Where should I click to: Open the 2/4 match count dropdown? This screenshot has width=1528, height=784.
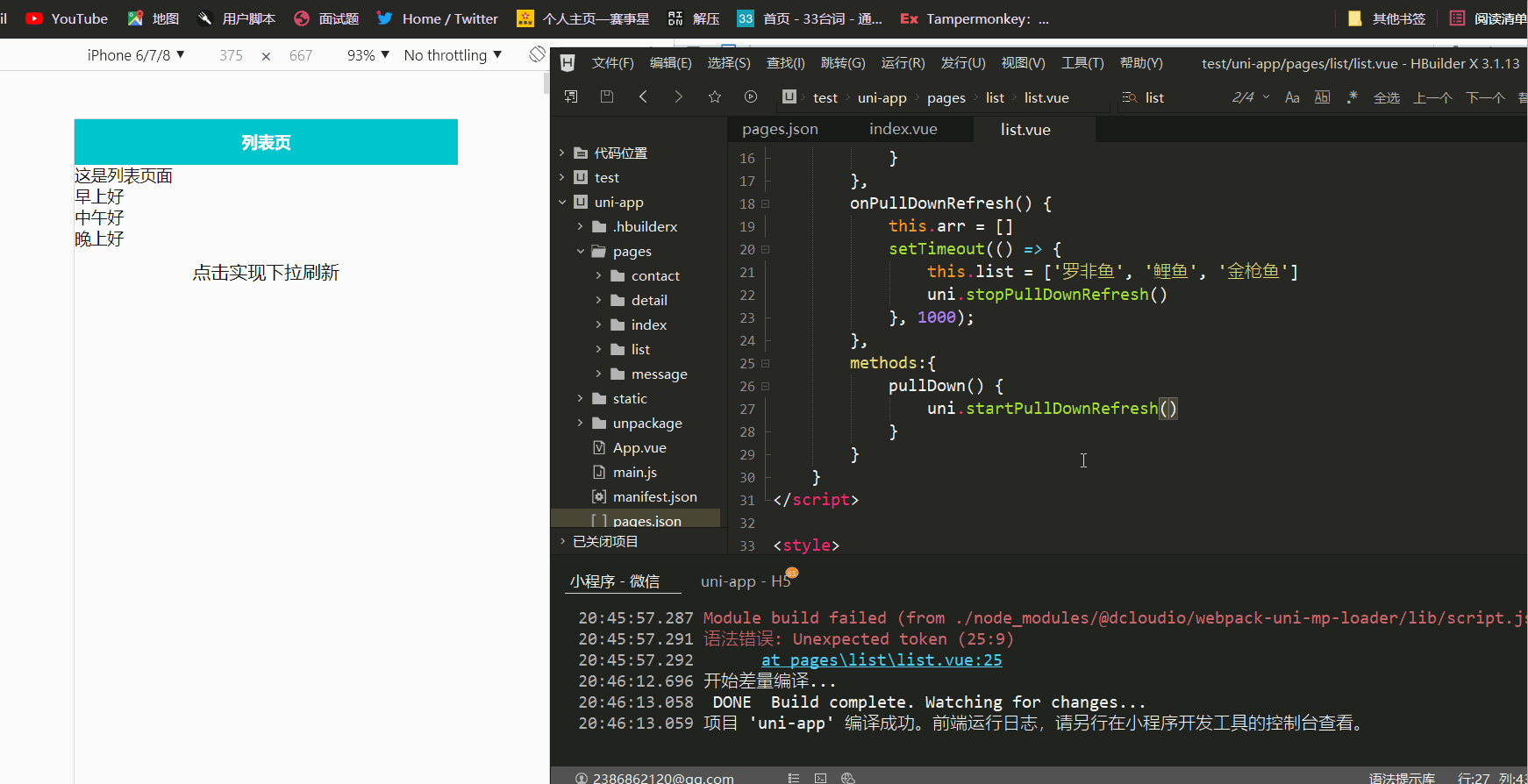1252,97
